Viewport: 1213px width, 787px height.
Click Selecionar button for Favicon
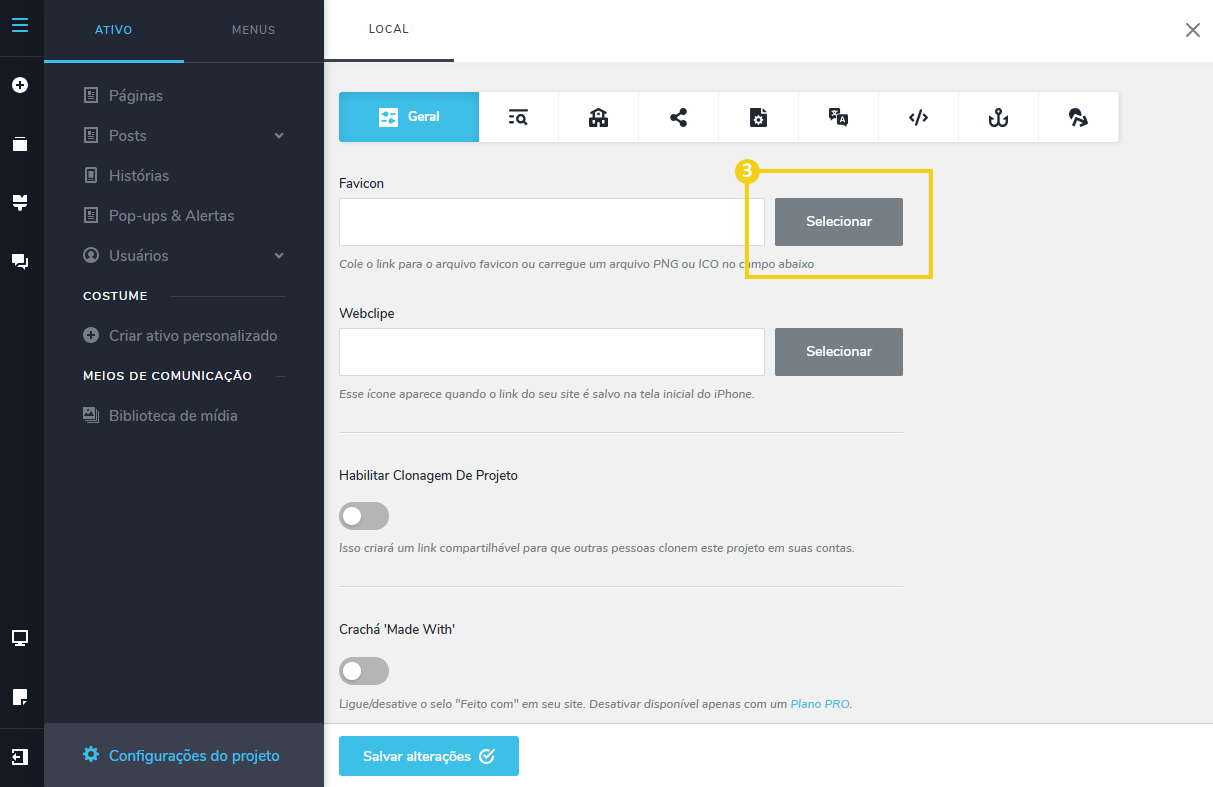[x=838, y=222]
